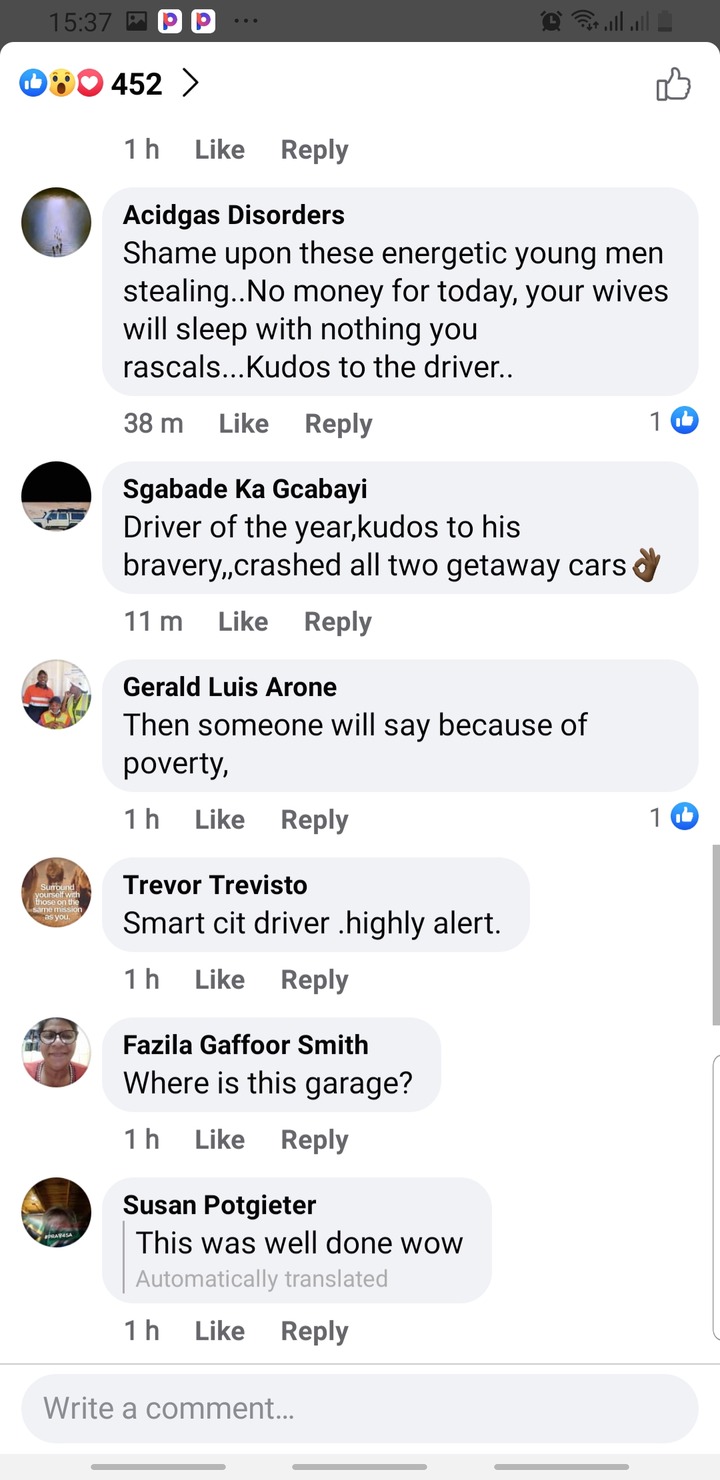Open Sgabade Ka Gcabayi profile picture
This screenshot has width=720, height=1480.
[x=57, y=496]
